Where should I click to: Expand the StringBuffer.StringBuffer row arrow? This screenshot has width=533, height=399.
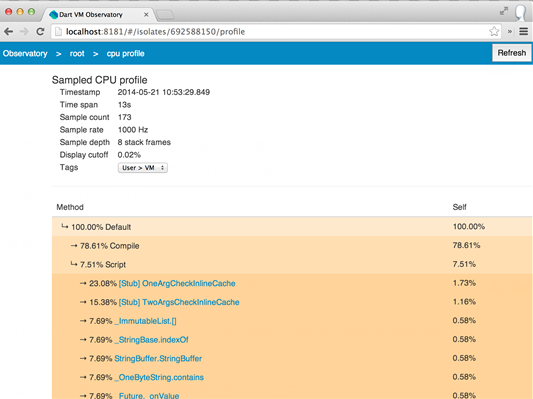tap(83, 358)
